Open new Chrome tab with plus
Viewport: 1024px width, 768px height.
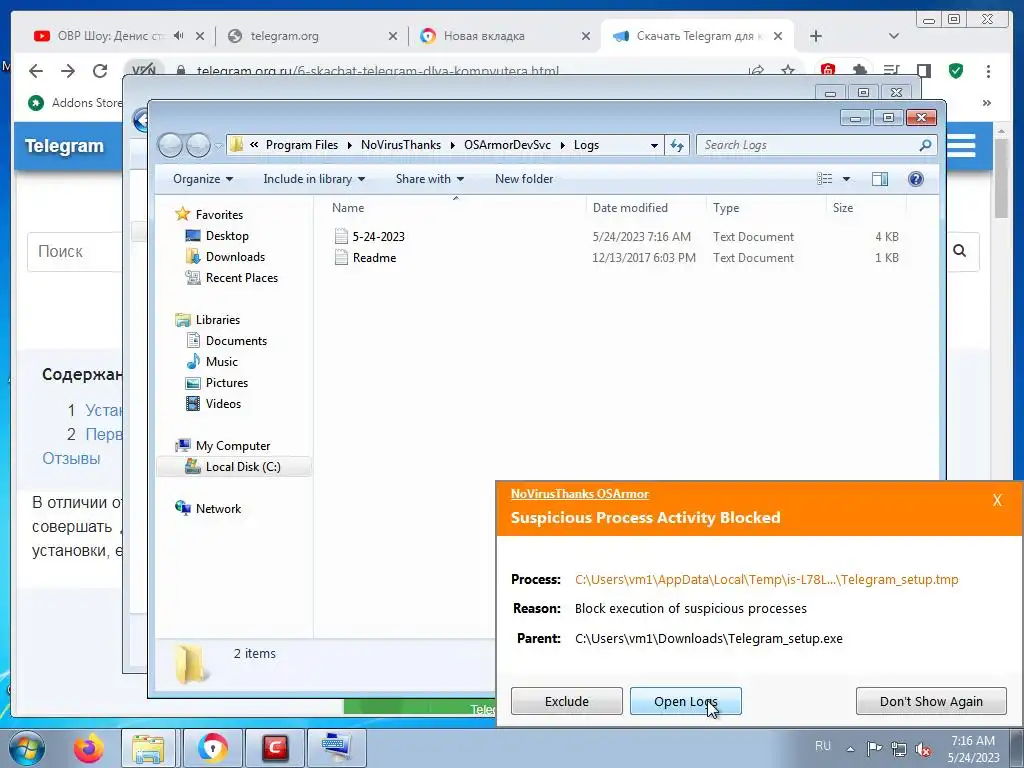(x=816, y=36)
